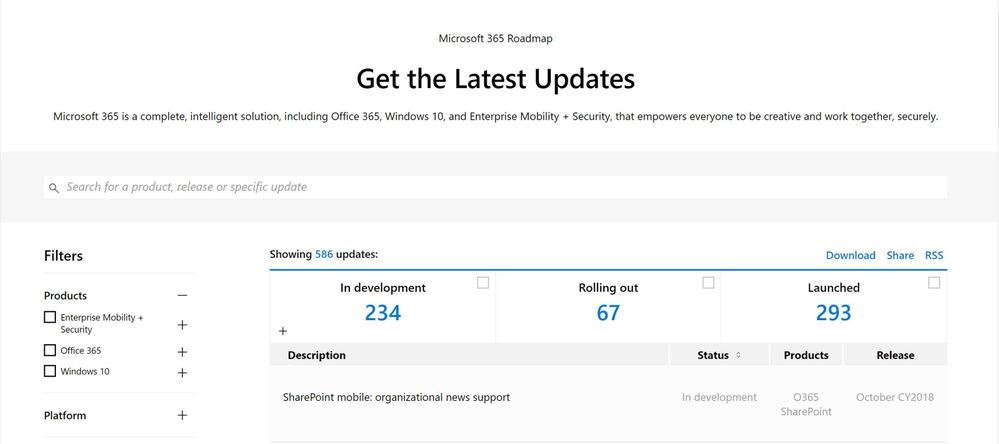Image resolution: width=999 pixels, height=444 pixels.
Task: Click the Status column sort arrows
Action: [738, 355]
